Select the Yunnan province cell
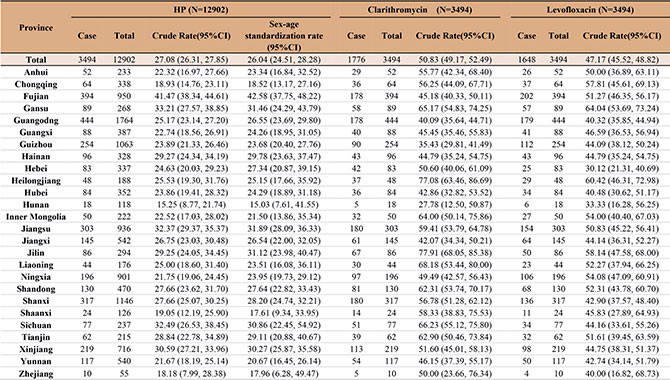 point(36,361)
